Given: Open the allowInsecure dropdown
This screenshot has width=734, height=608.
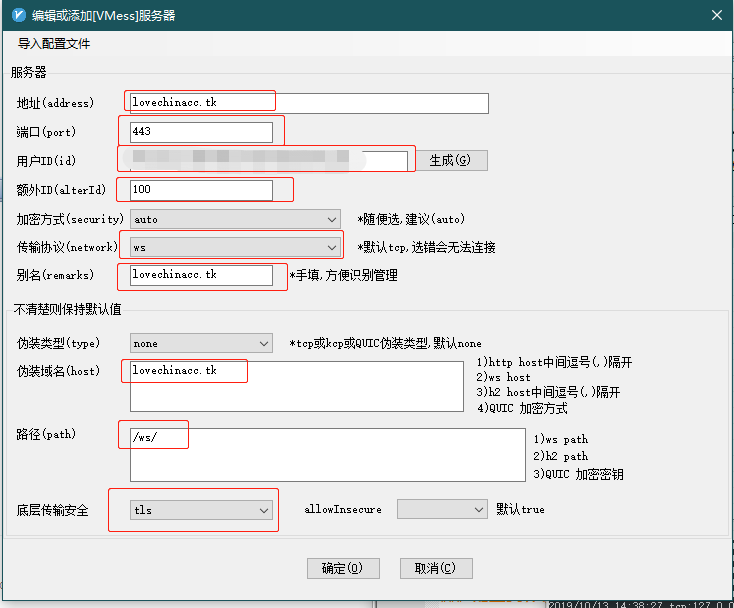Looking at the screenshot, I should [442, 509].
